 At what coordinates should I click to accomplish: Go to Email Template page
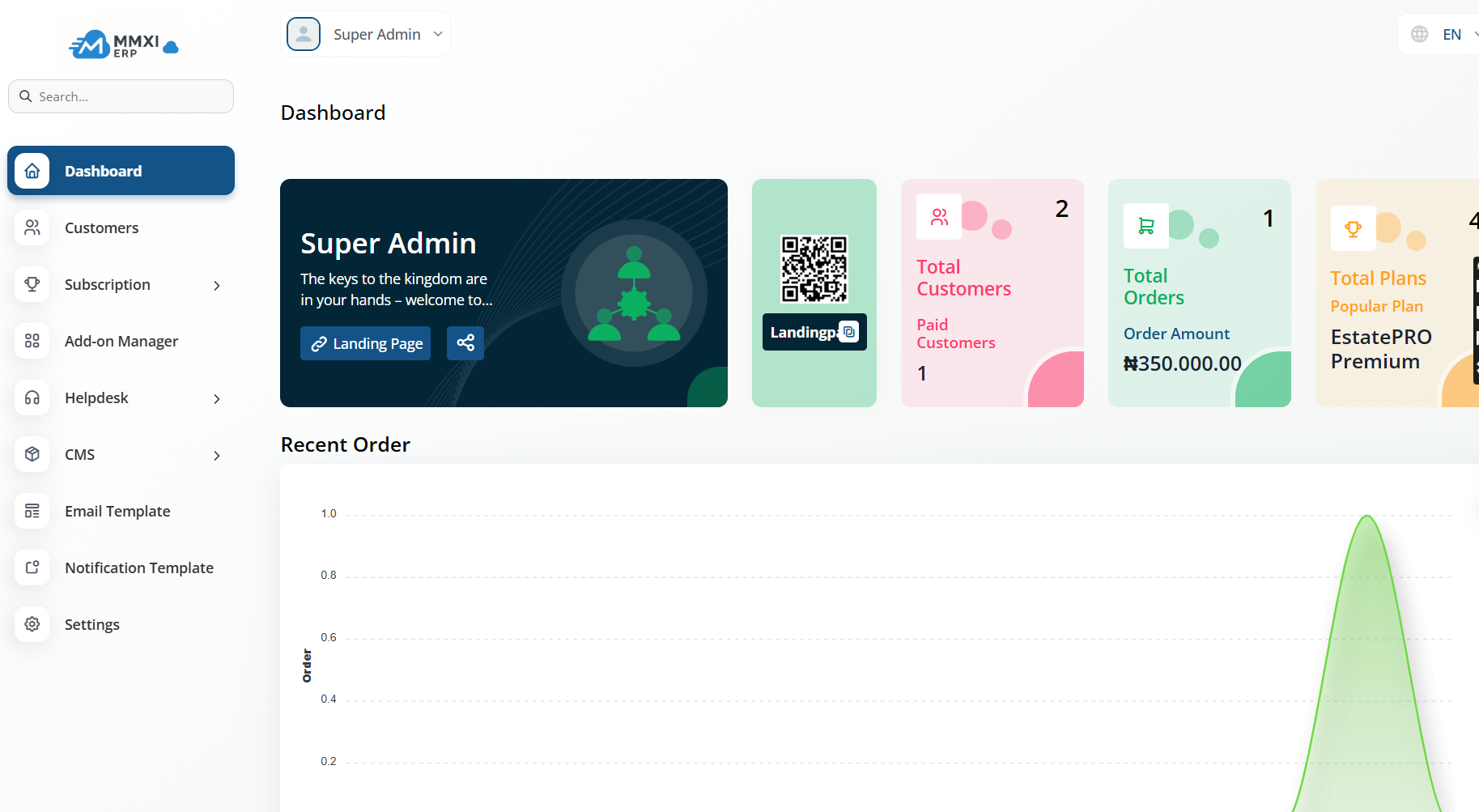click(x=117, y=512)
